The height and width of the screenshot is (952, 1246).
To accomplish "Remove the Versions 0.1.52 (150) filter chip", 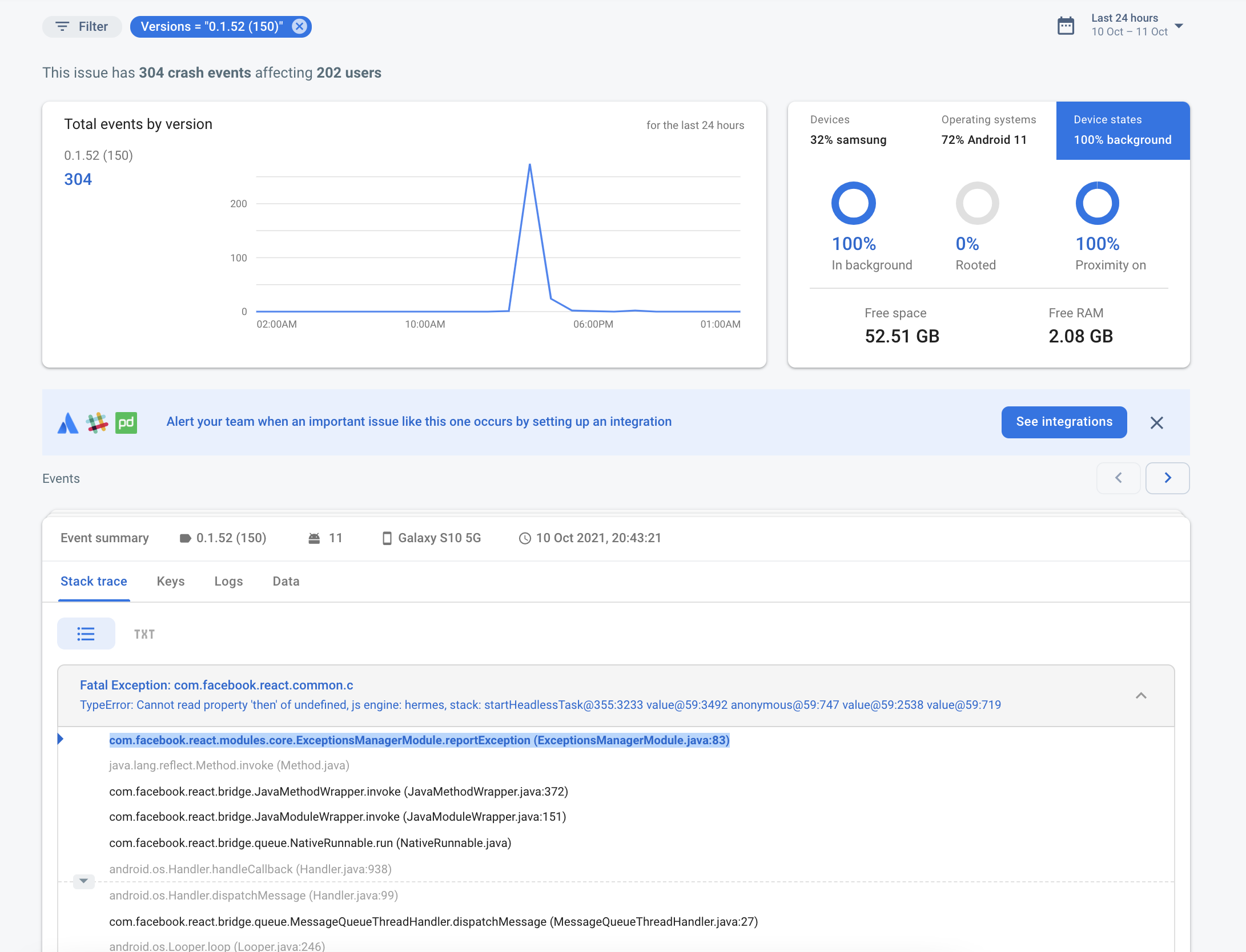I will tap(299, 26).
